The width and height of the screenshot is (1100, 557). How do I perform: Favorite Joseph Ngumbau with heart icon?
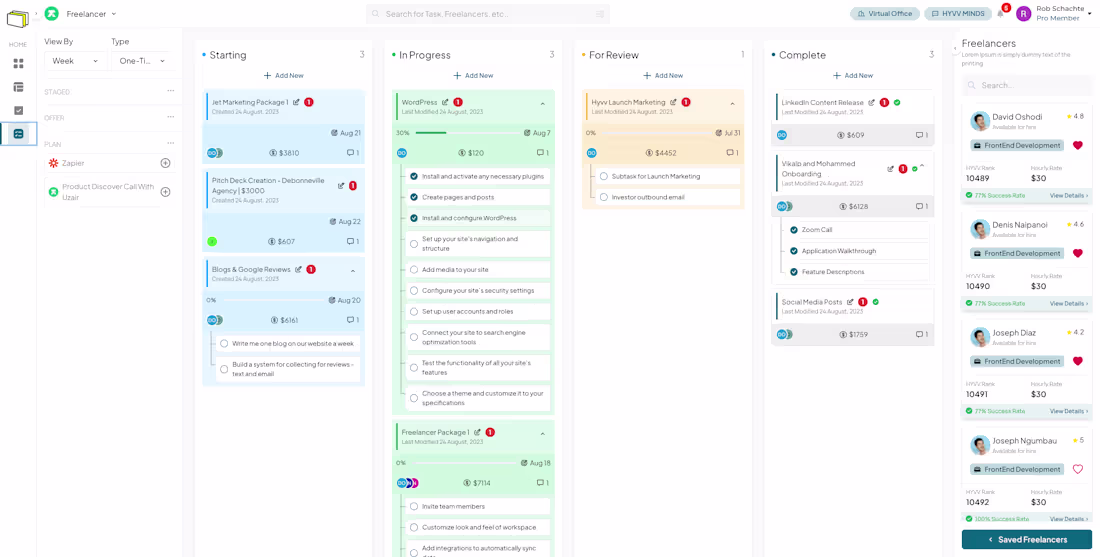(x=1078, y=469)
